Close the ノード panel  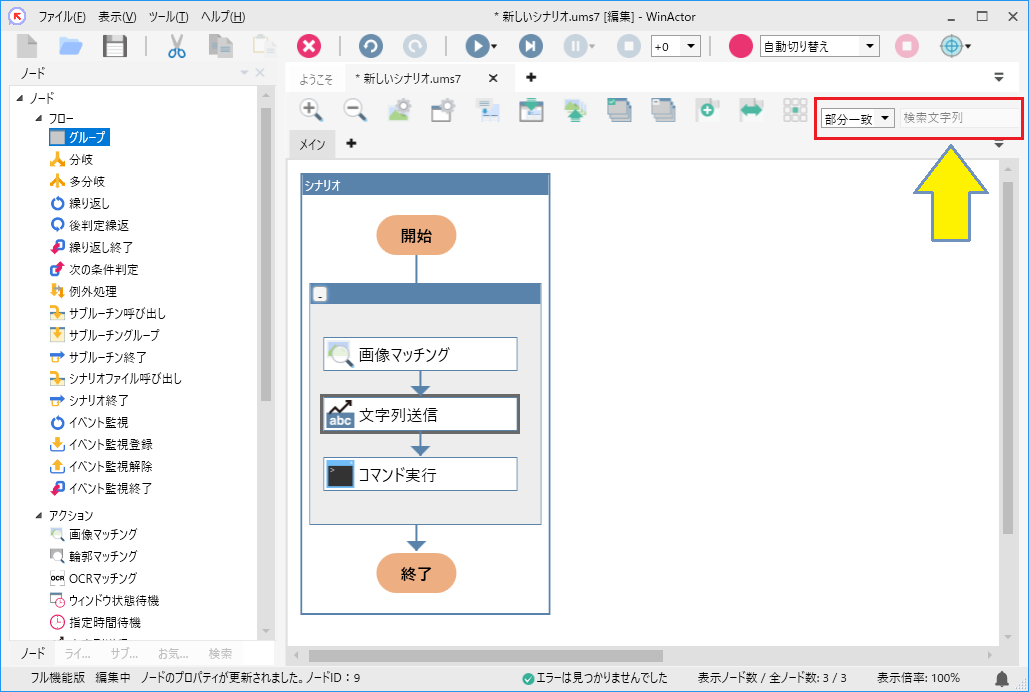pyautogui.click(x=260, y=73)
